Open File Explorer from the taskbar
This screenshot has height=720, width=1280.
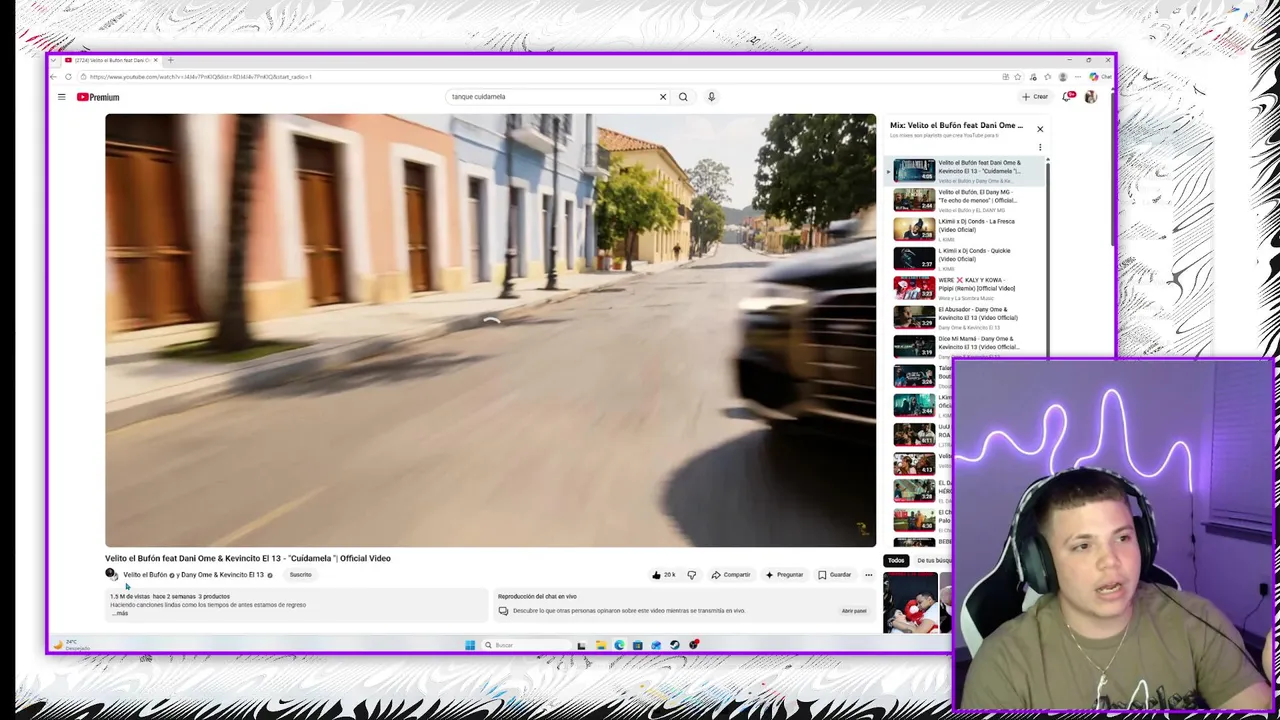pyautogui.click(x=600, y=645)
